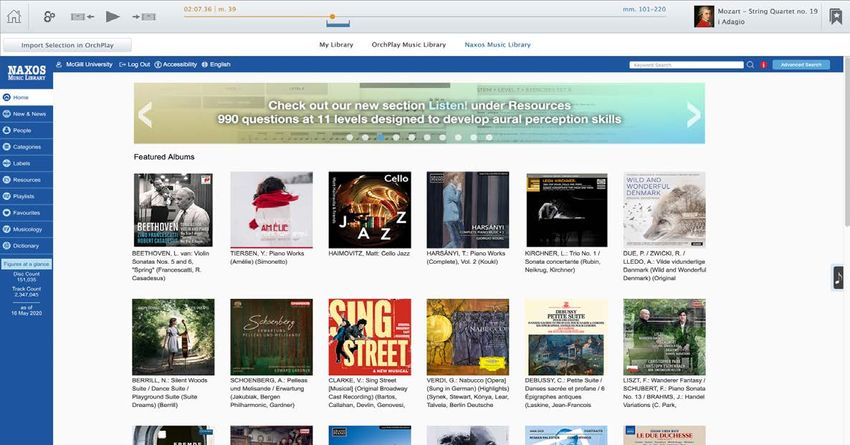Switch to My Library tab
The height and width of the screenshot is (445, 850).
point(336,44)
